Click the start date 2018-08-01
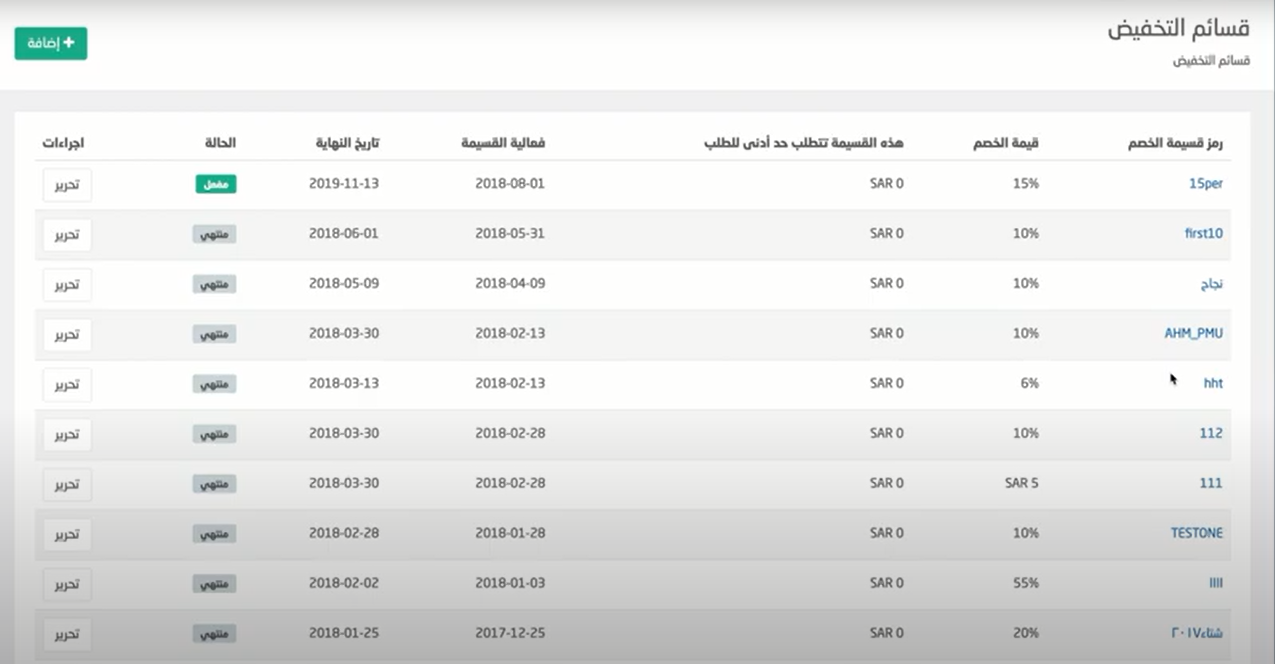This screenshot has height=664, width=1275. 510,184
